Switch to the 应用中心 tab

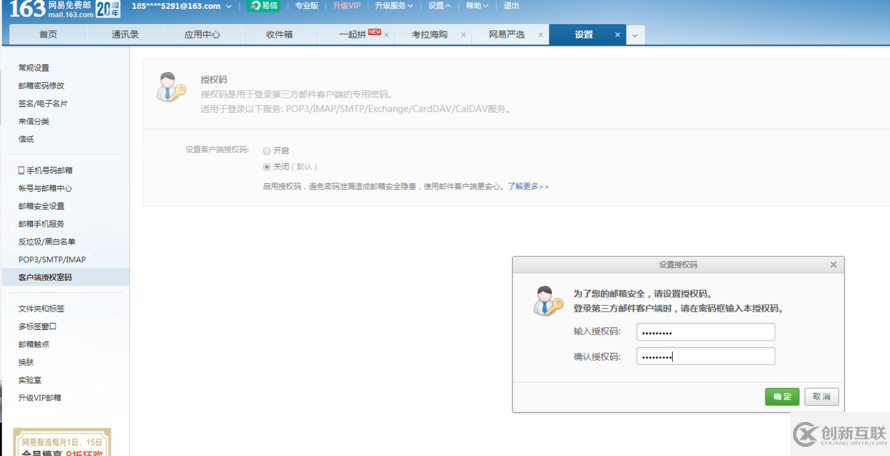[202, 35]
